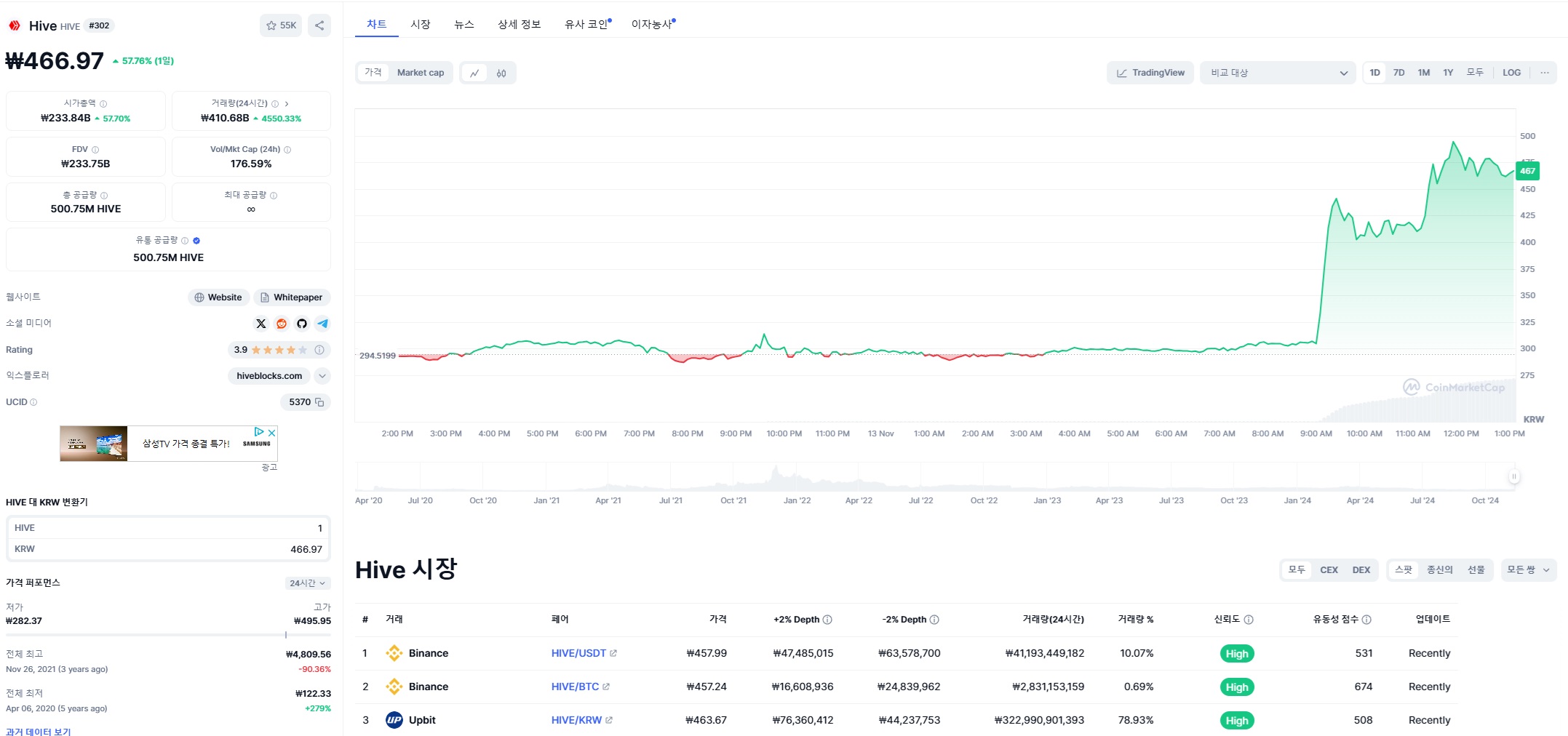Add Hive to watchlist with star button
This screenshot has width=1568, height=736.
(x=280, y=25)
